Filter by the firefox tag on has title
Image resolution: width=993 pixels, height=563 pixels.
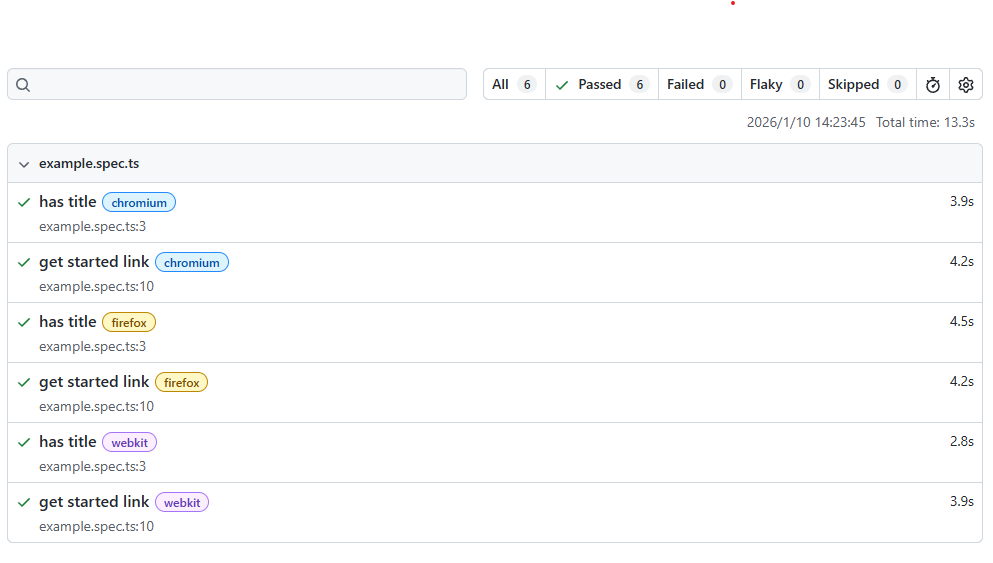pos(129,323)
